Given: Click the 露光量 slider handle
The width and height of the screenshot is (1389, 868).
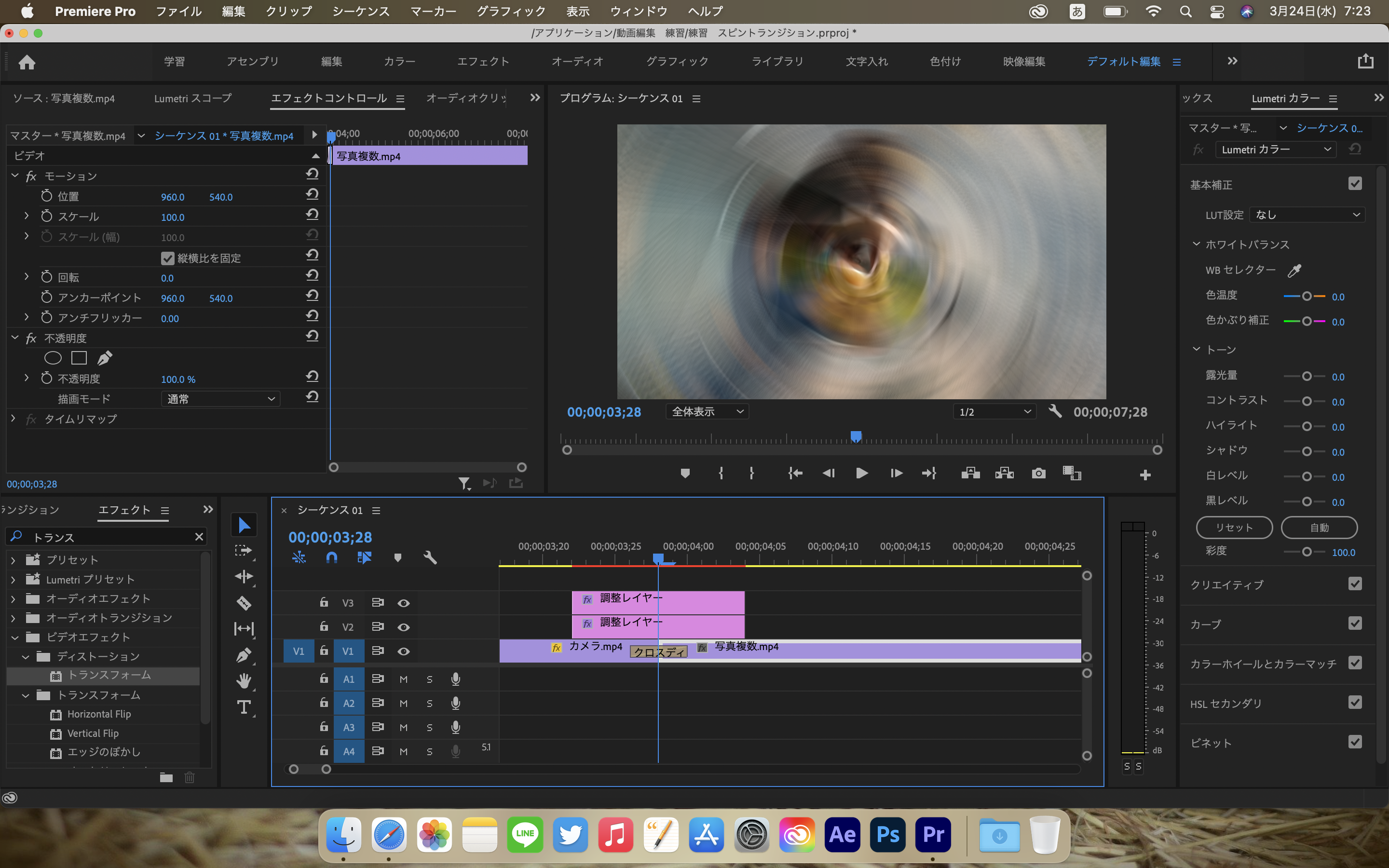Looking at the screenshot, I should point(1307,377).
